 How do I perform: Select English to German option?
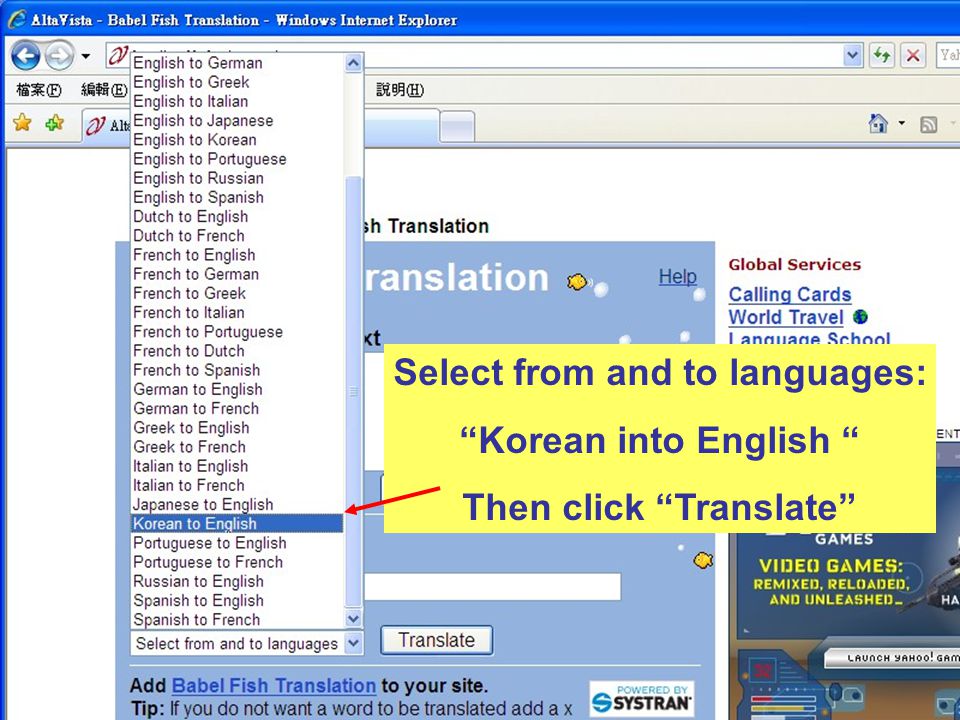[238, 63]
